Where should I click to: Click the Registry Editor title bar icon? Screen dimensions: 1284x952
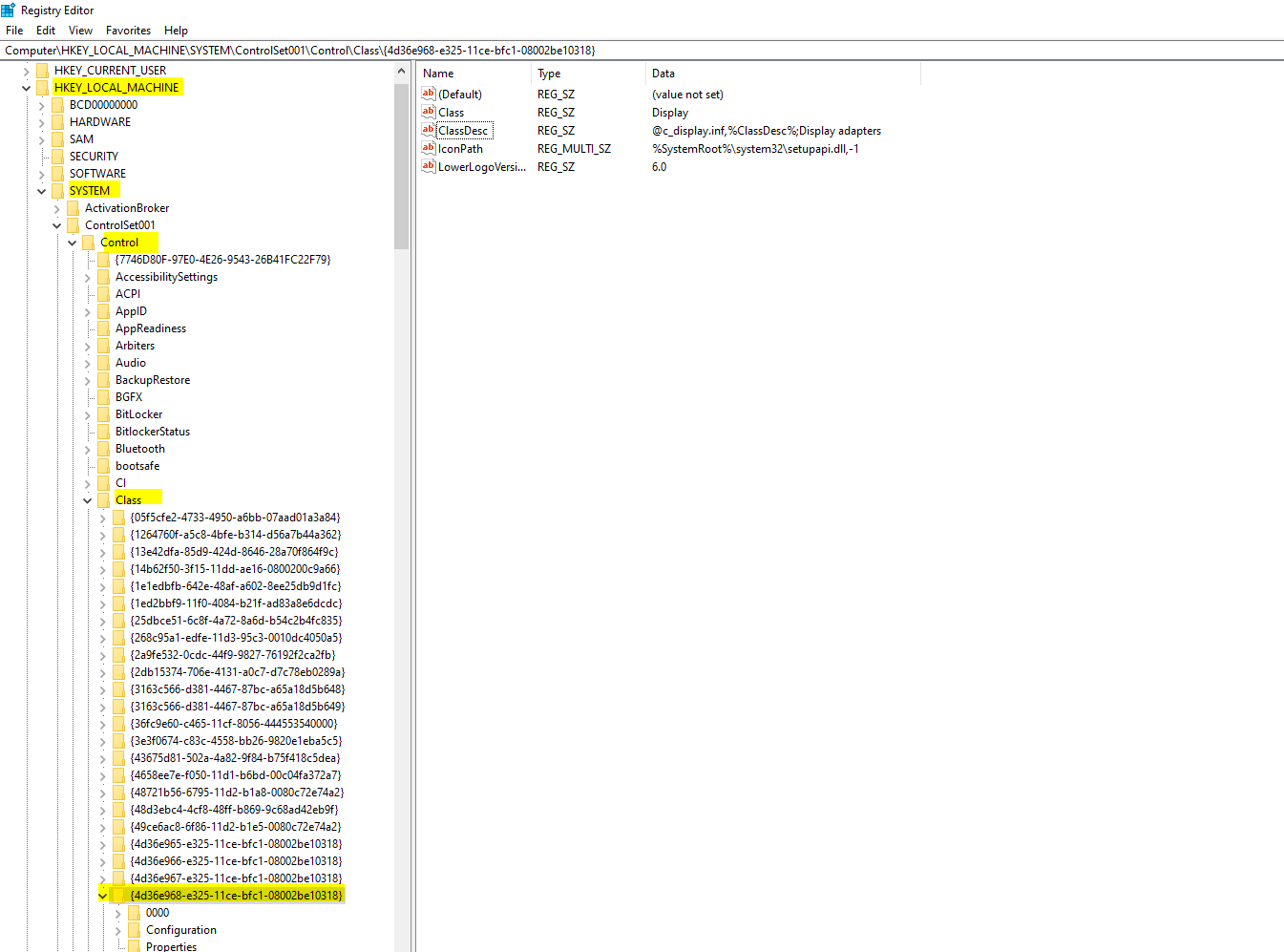pos(9,10)
